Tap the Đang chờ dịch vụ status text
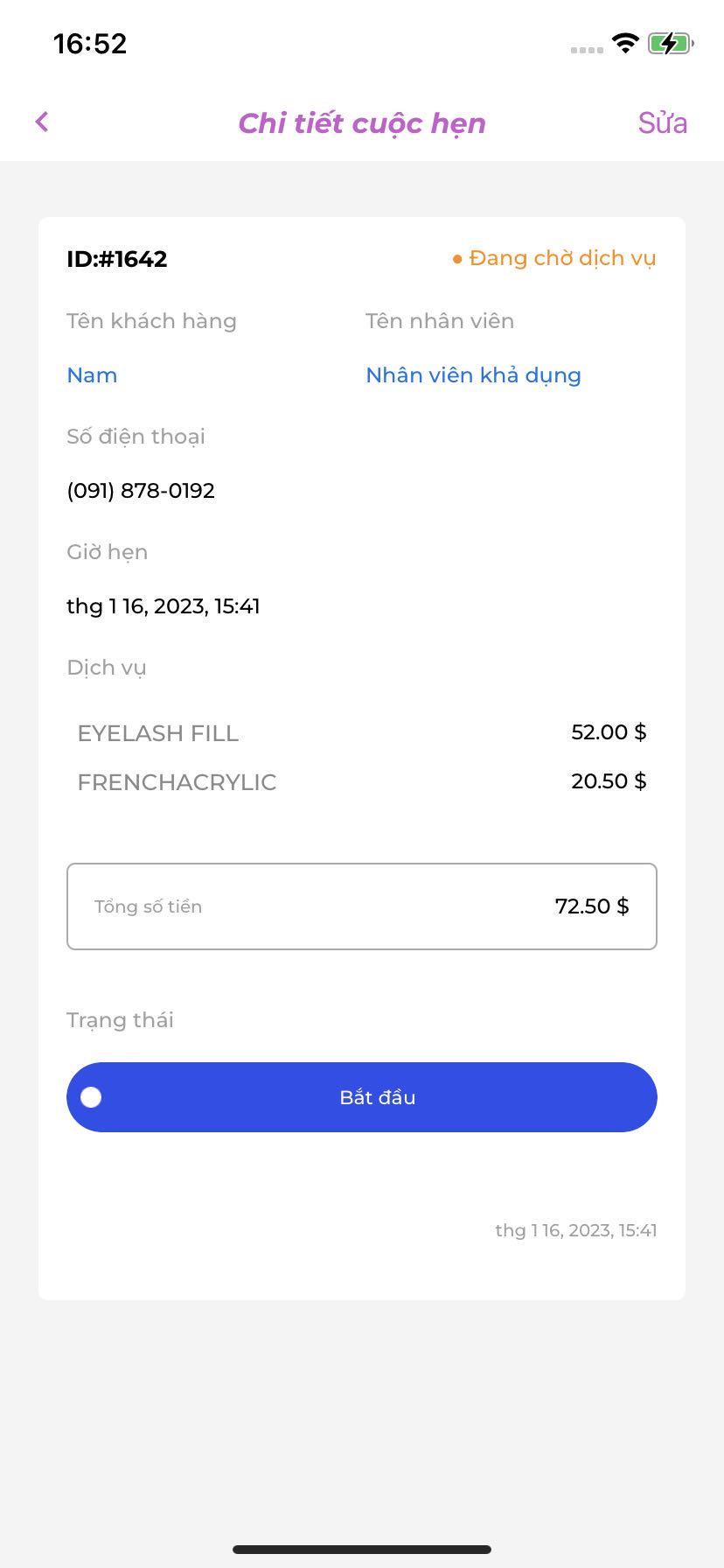 [562, 258]
